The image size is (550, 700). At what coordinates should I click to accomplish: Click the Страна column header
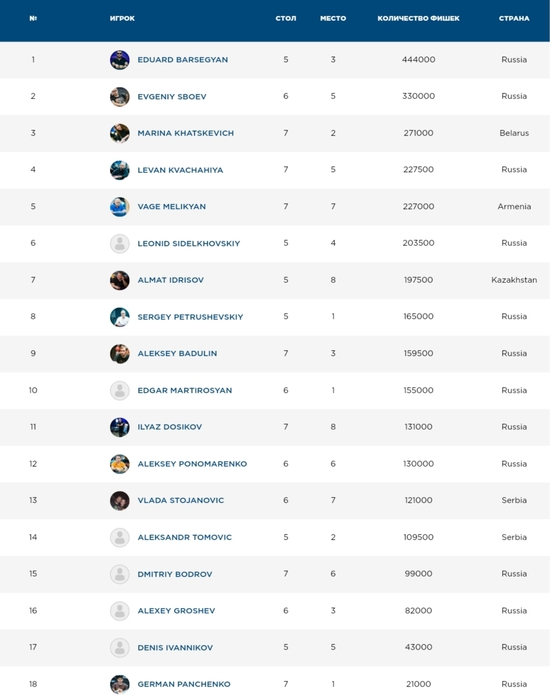click(x=514, y=18)
